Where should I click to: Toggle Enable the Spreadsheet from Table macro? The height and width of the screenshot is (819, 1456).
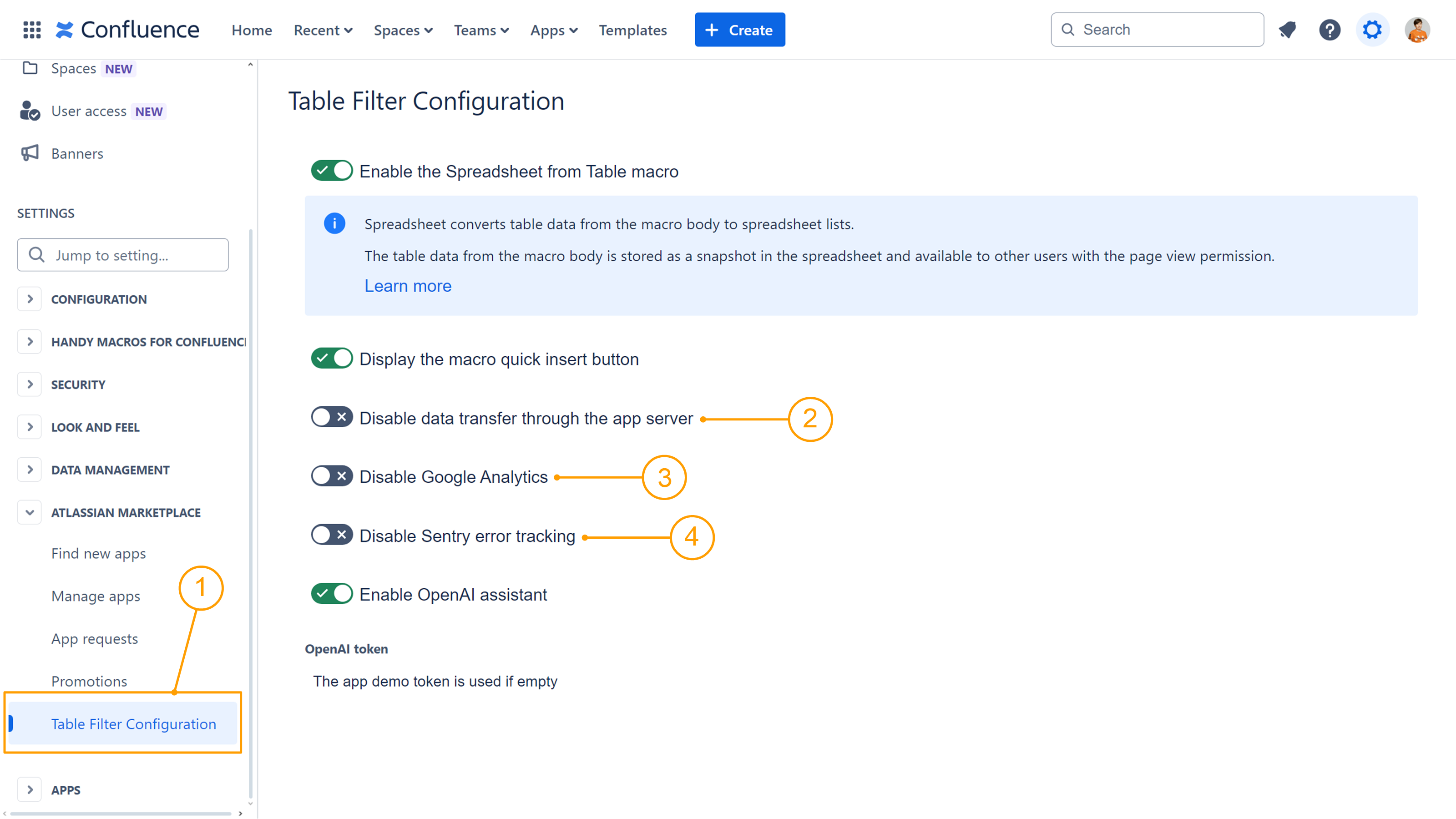[332, 170]
